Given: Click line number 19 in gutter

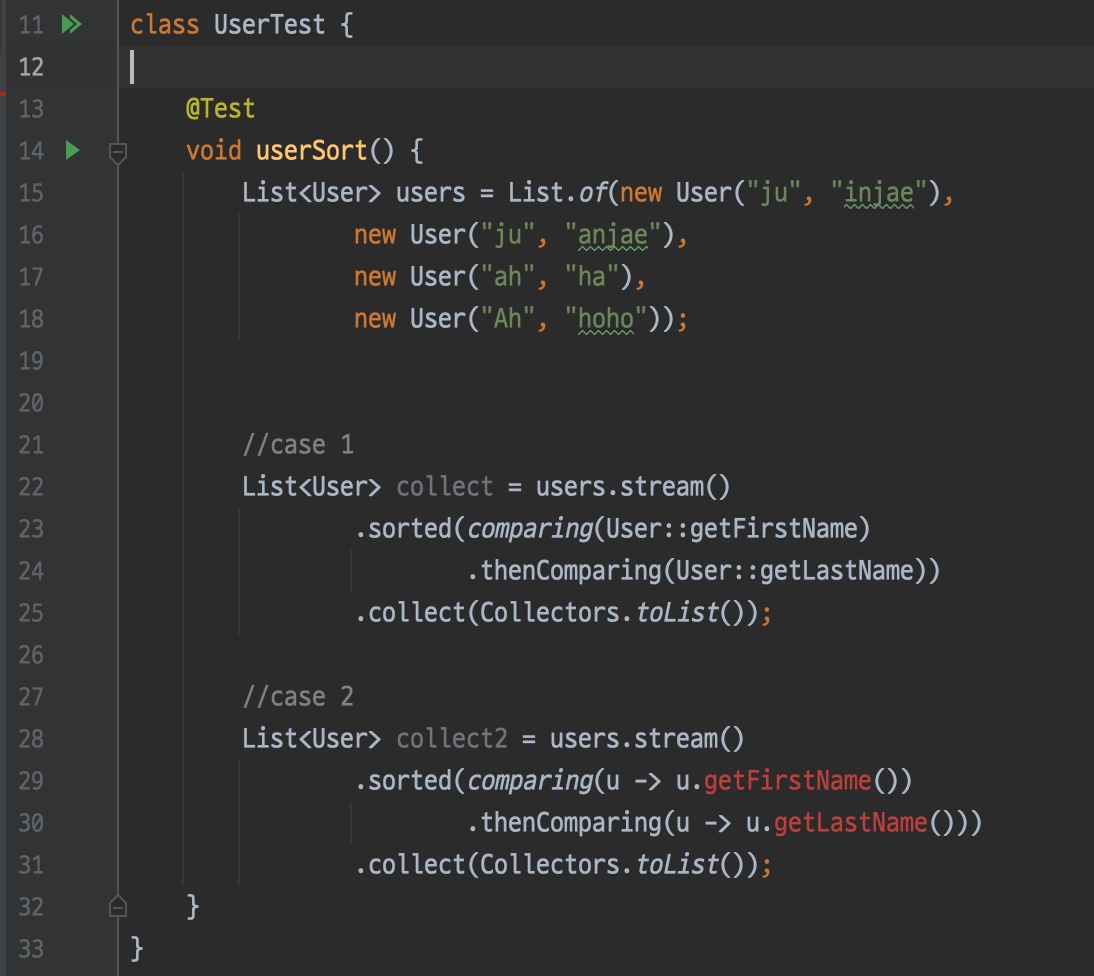Looking at the screenshot, I should [x=31, y=361].
